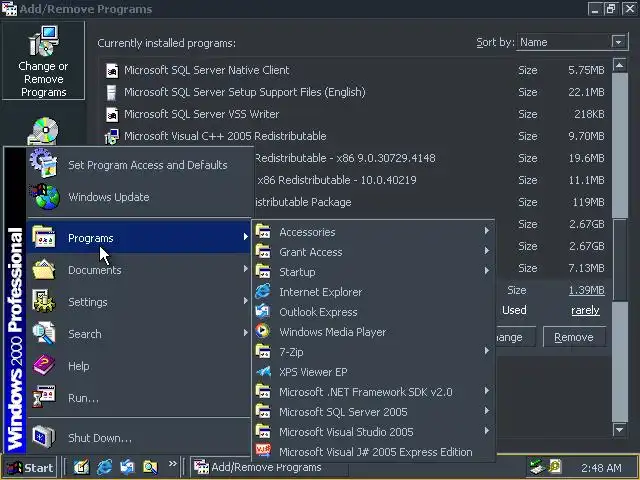Click the Outlook Express icon in submenu
Screen dimensions: 640x480
pos(263,311)
